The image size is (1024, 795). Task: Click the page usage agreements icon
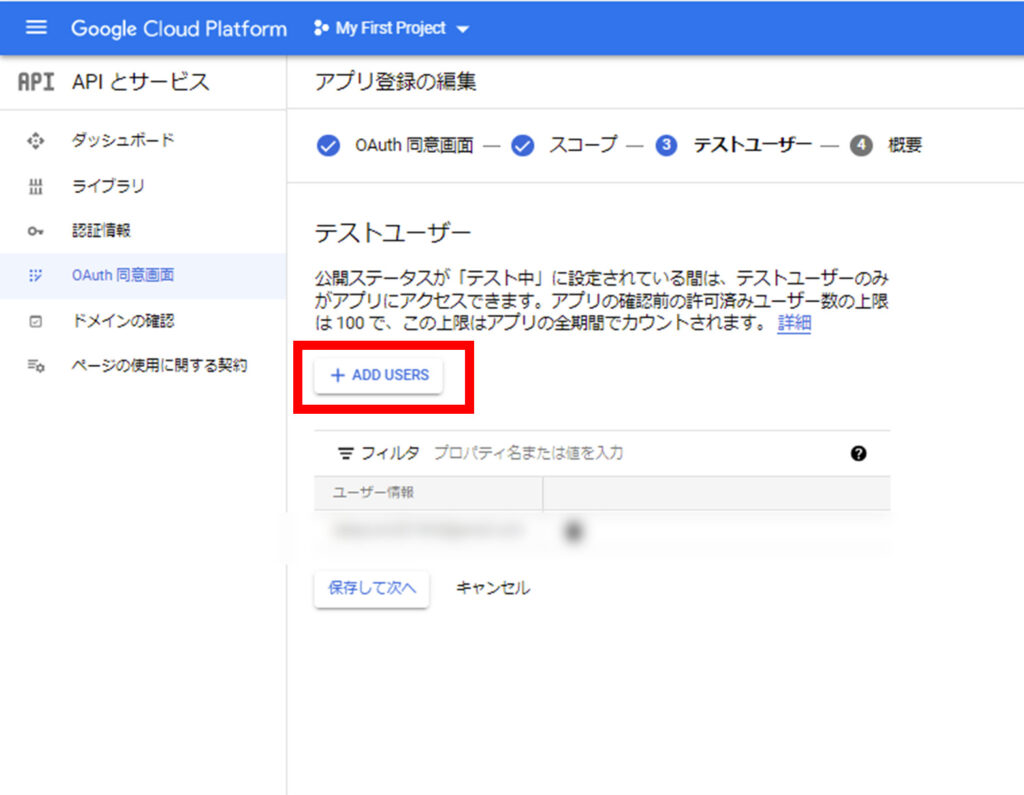[x=36, y=366]
